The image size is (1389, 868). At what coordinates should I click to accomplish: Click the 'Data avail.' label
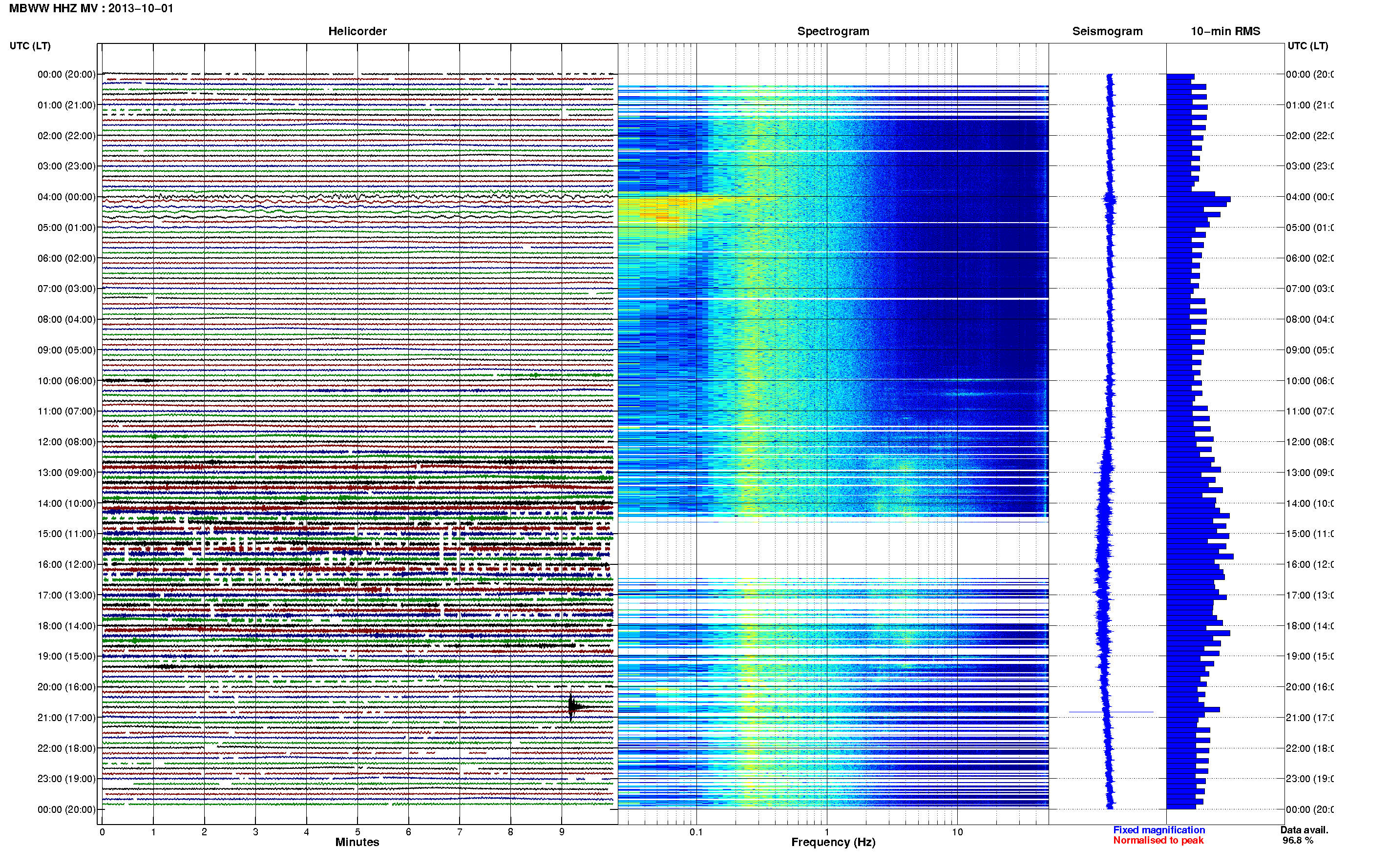point(1304,829)
